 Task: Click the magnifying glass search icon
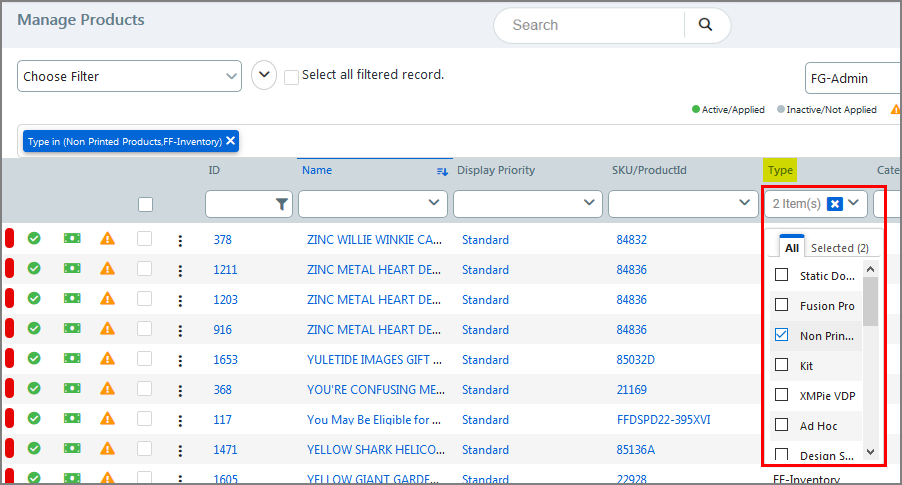coord(705,25)
